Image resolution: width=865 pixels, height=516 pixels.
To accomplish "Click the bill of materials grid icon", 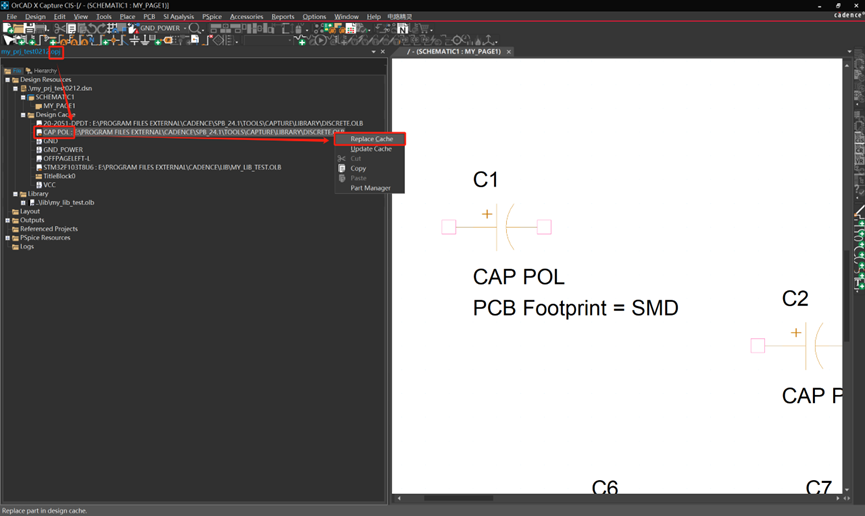I will pos(350,28).
